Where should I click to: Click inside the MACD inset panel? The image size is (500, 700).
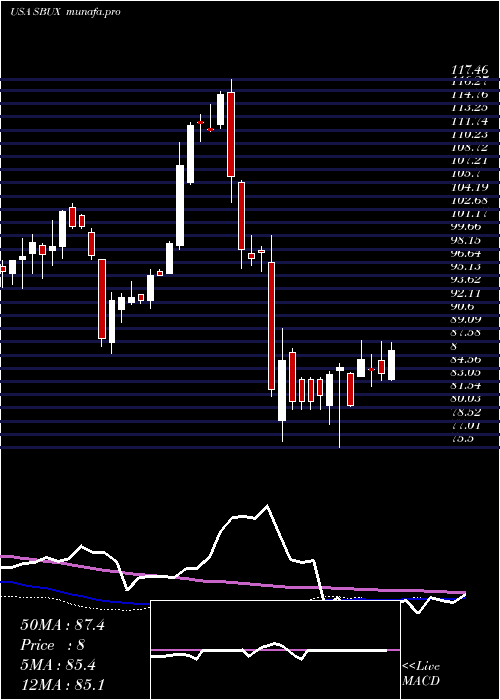tap(275, 650)
